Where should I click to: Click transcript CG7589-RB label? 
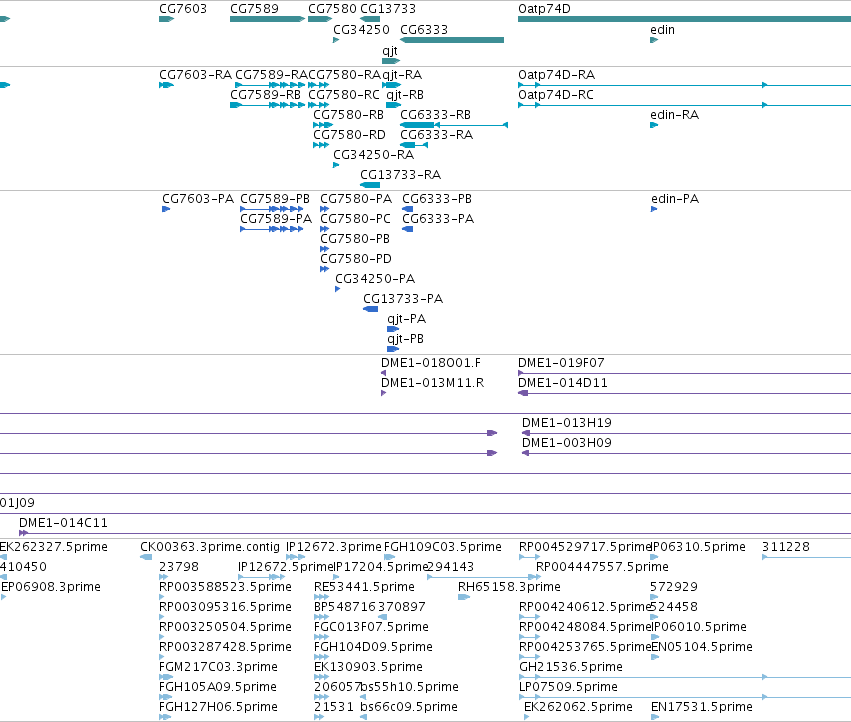point(265,95)
